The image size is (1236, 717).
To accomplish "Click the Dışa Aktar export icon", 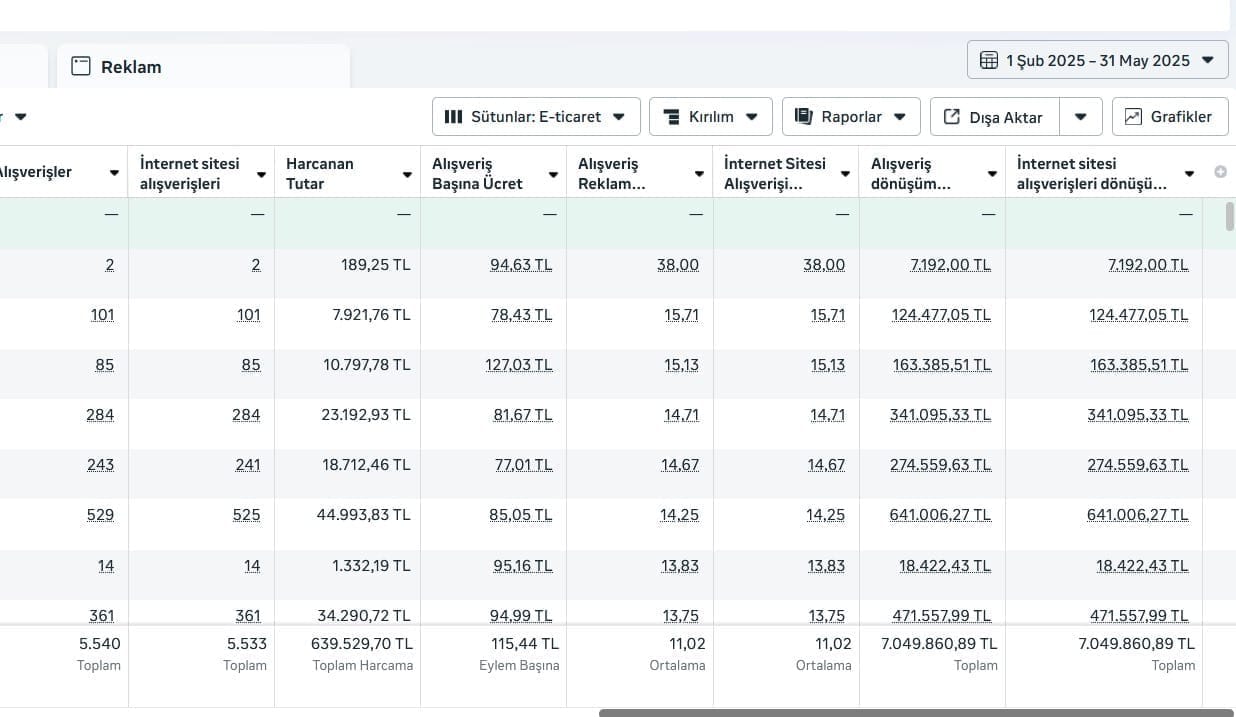I will pos(951,117).
